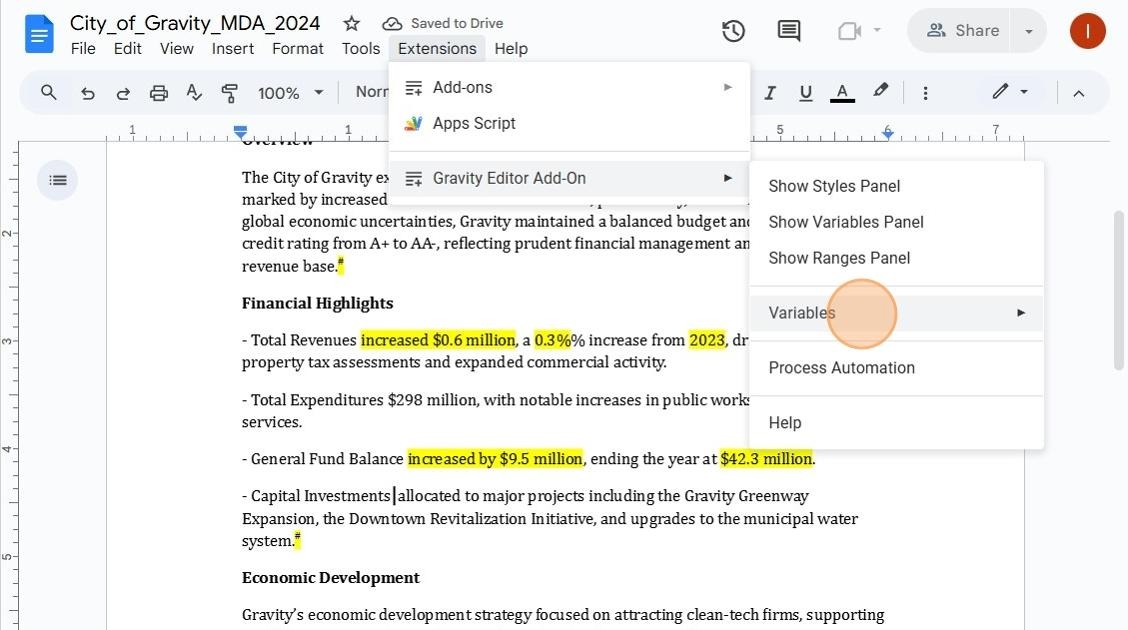
Task: Click the Economic Development heading
Action: click(331, 578)
